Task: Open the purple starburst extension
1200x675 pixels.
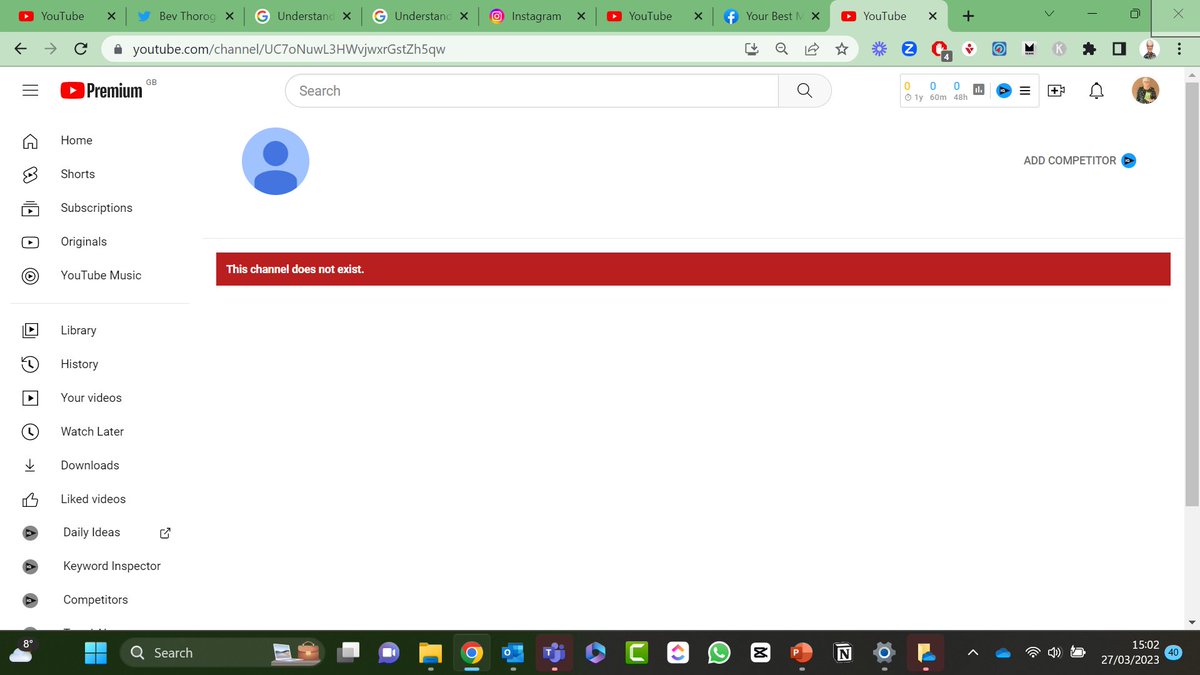Action: click(879, 49)
